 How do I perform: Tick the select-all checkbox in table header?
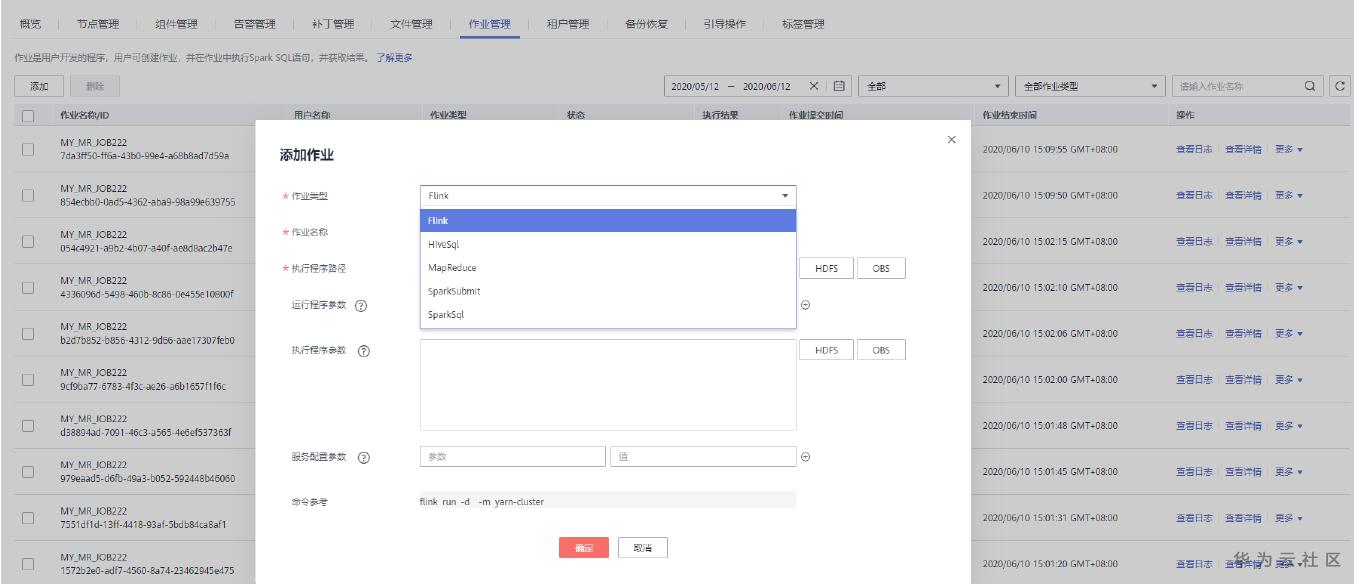[28, 115]
